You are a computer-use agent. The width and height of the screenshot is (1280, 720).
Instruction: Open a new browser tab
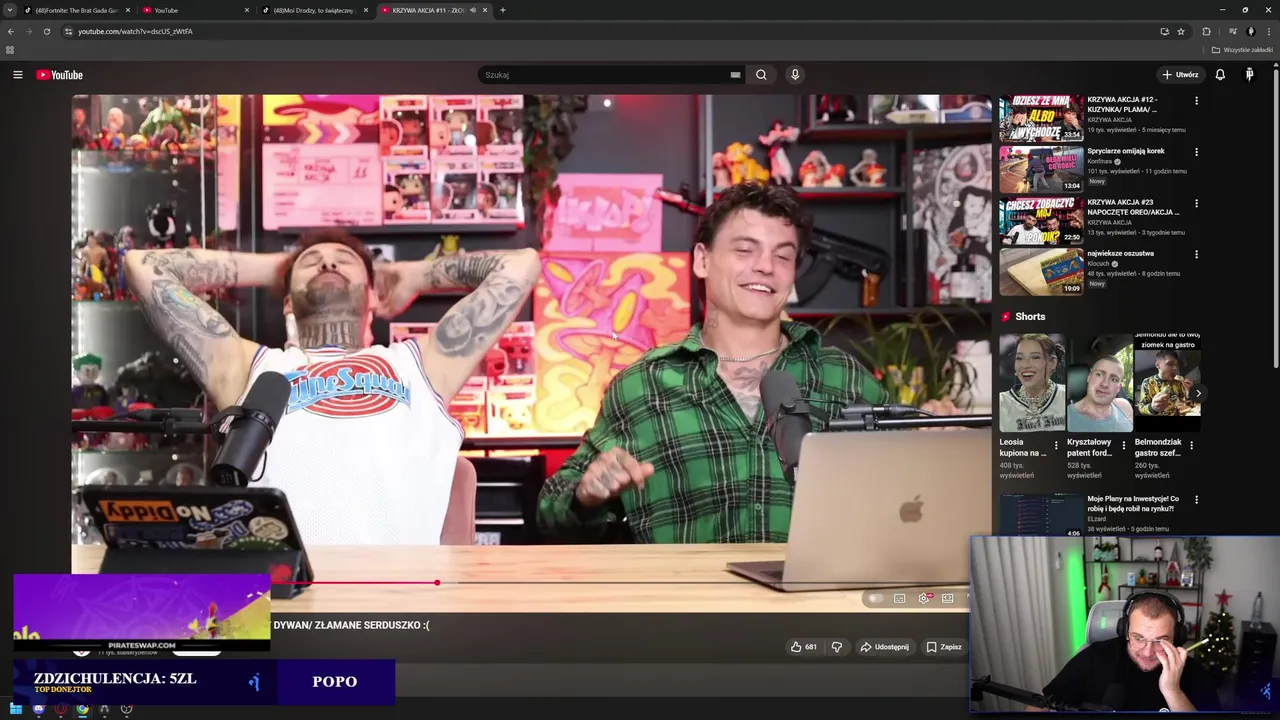pyautogui.click(x=502, y=10)
